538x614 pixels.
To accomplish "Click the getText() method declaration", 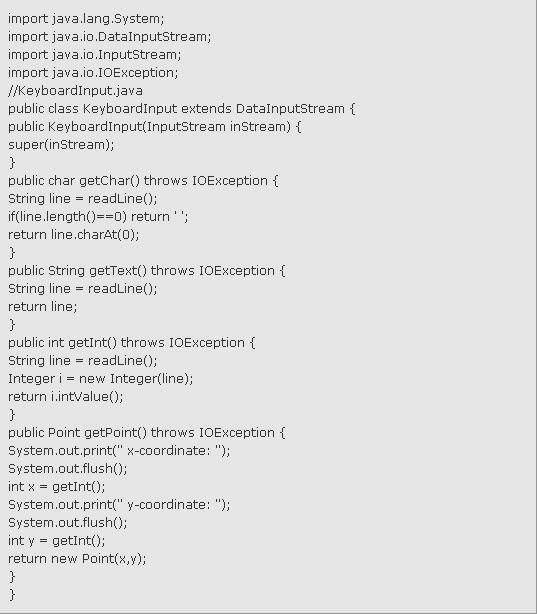I will 147,271.
